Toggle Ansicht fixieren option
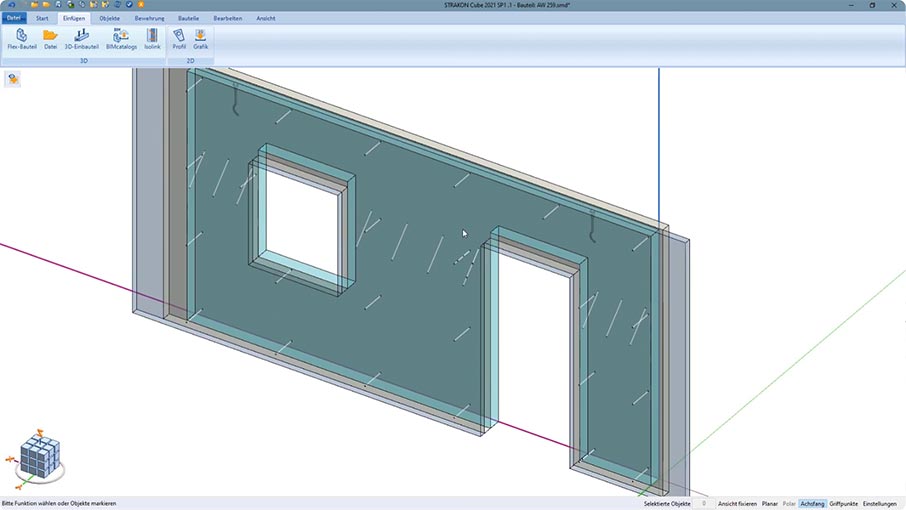 (737, 504)
